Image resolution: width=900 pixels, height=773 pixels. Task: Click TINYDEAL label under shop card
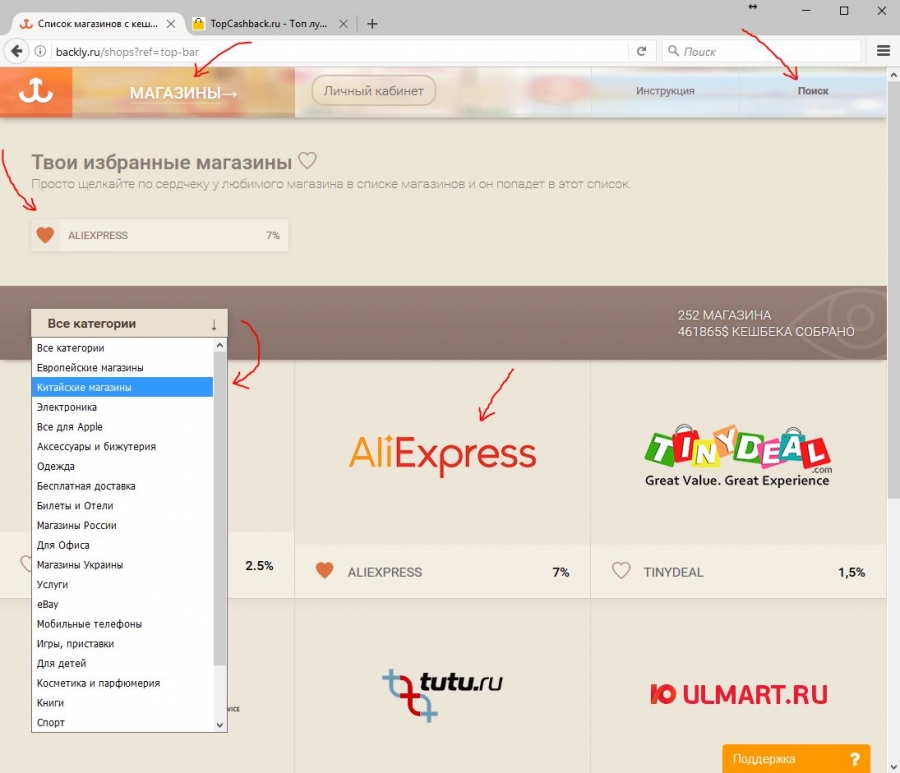point(673,572)
